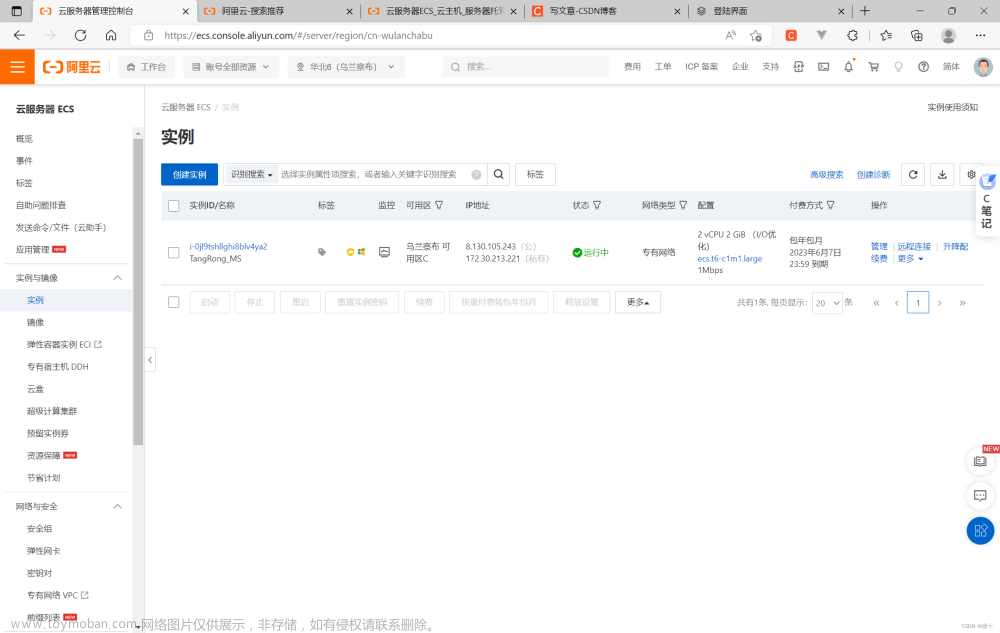Screen dimensions: 1000x633
Task: Collapse the 实例与镜像 sidebar section
Action: coord(117,278)
